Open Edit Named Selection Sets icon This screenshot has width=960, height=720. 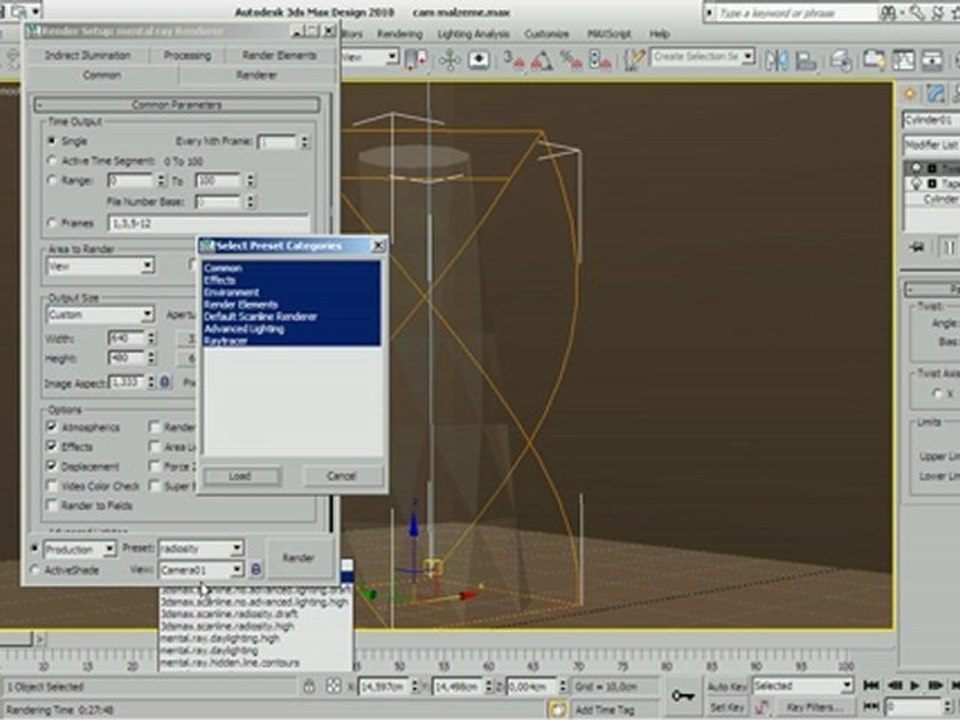(634, 59)
